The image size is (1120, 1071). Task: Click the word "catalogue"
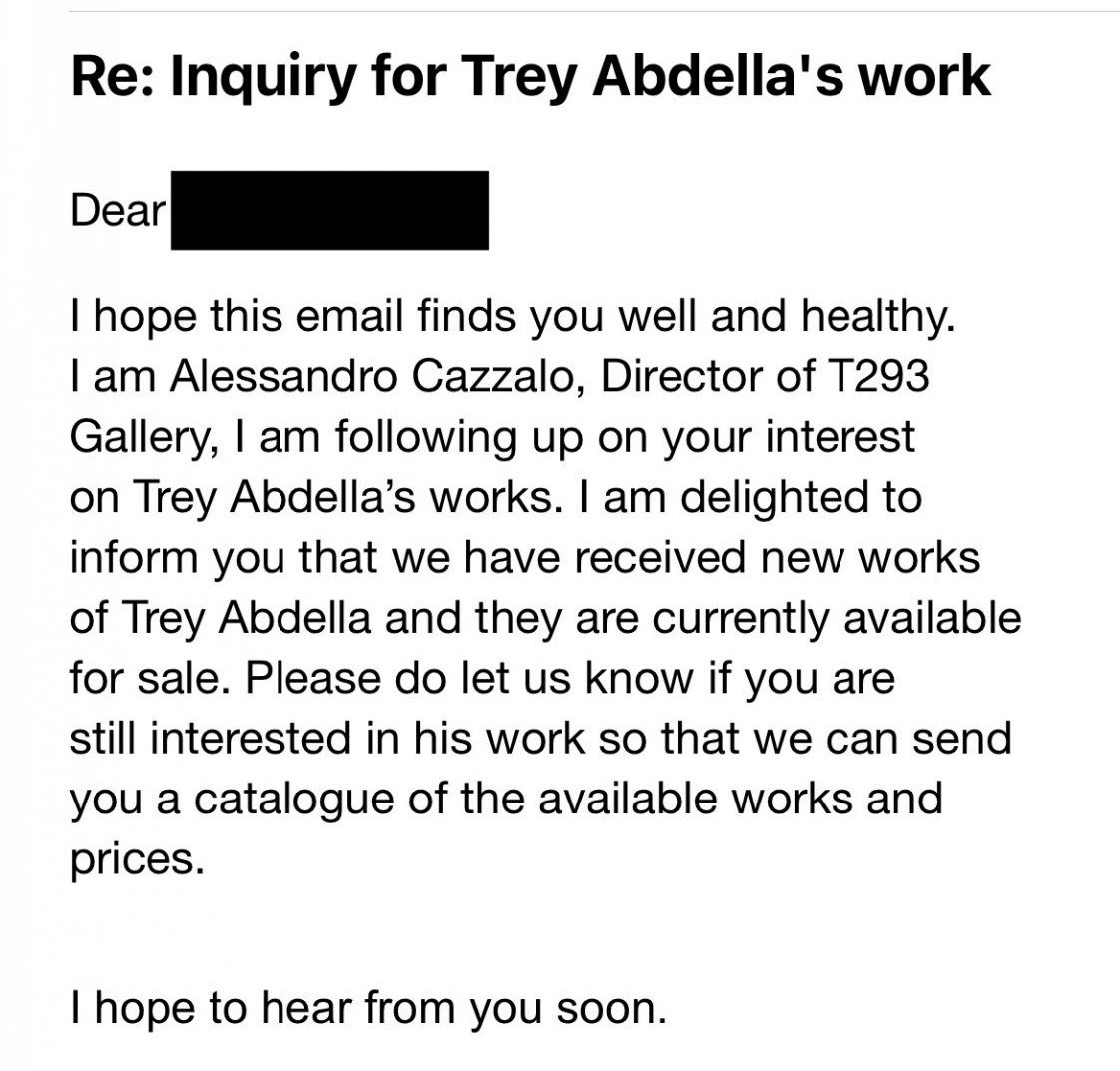coord(293,799)
